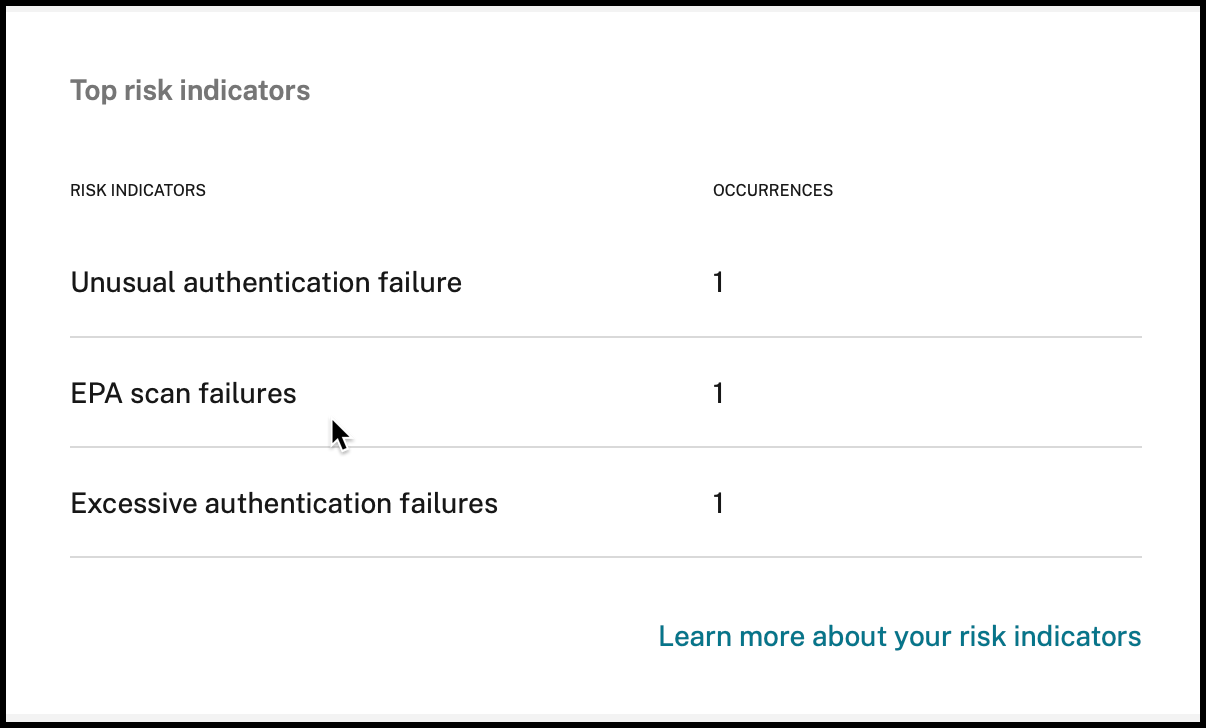Select the Excessive authentication failures indicator

[x=284, y=503]
